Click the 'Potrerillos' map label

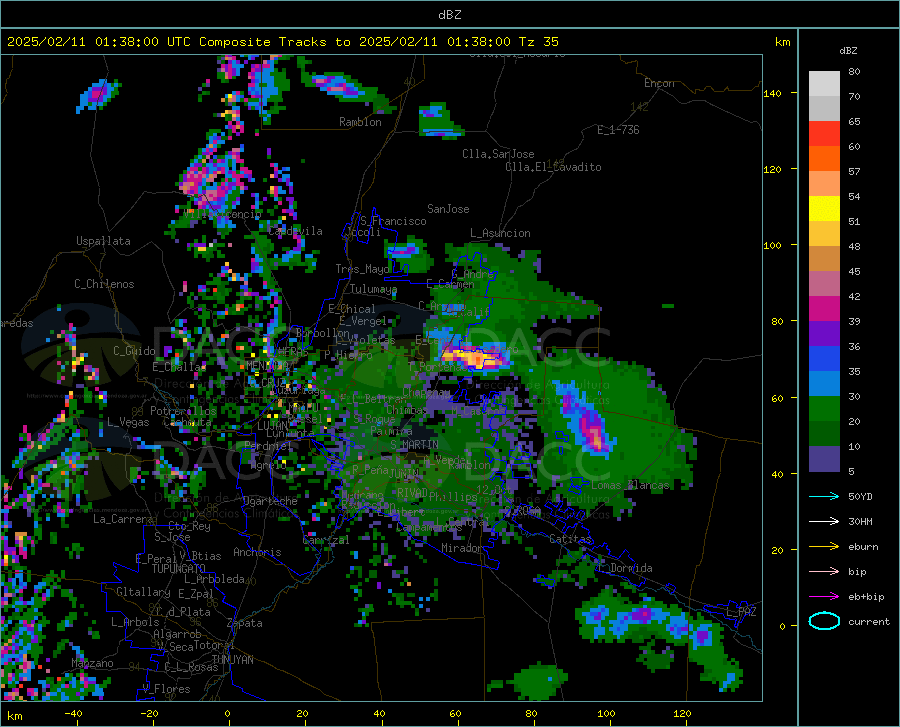(x=183, y=411)
